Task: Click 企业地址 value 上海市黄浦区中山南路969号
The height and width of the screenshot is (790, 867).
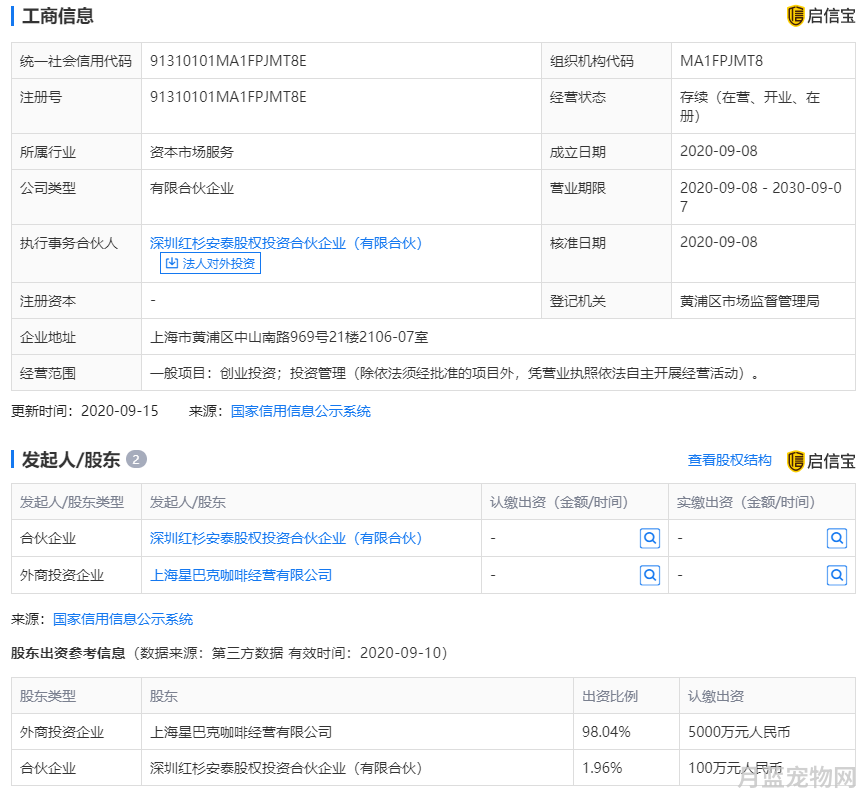Action: coord(289,337)
